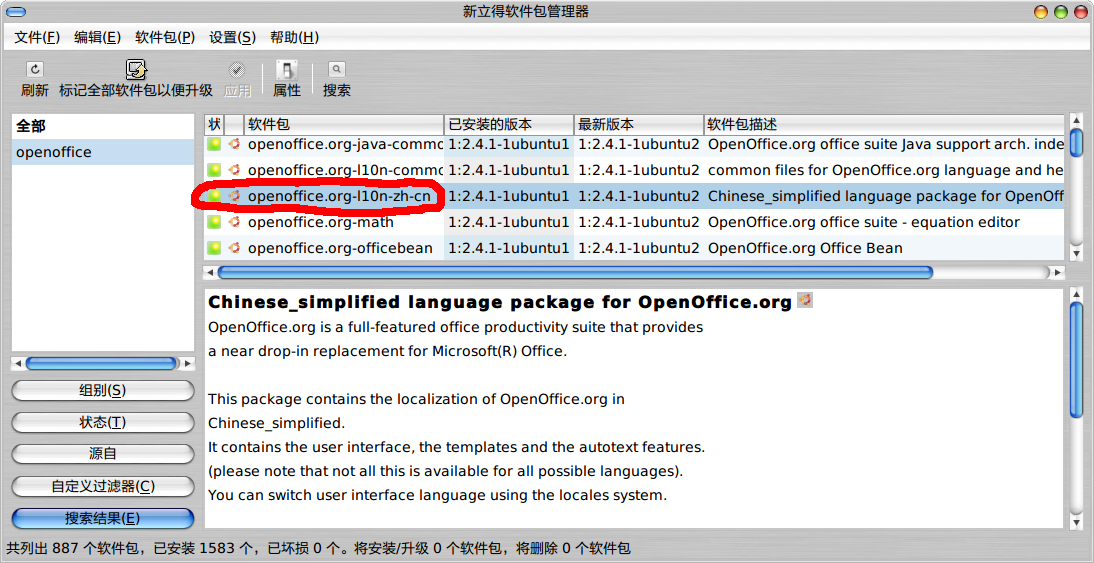Click package list vertical scrollbar up arrow

pyautogui.click(x=1076, y=121)
